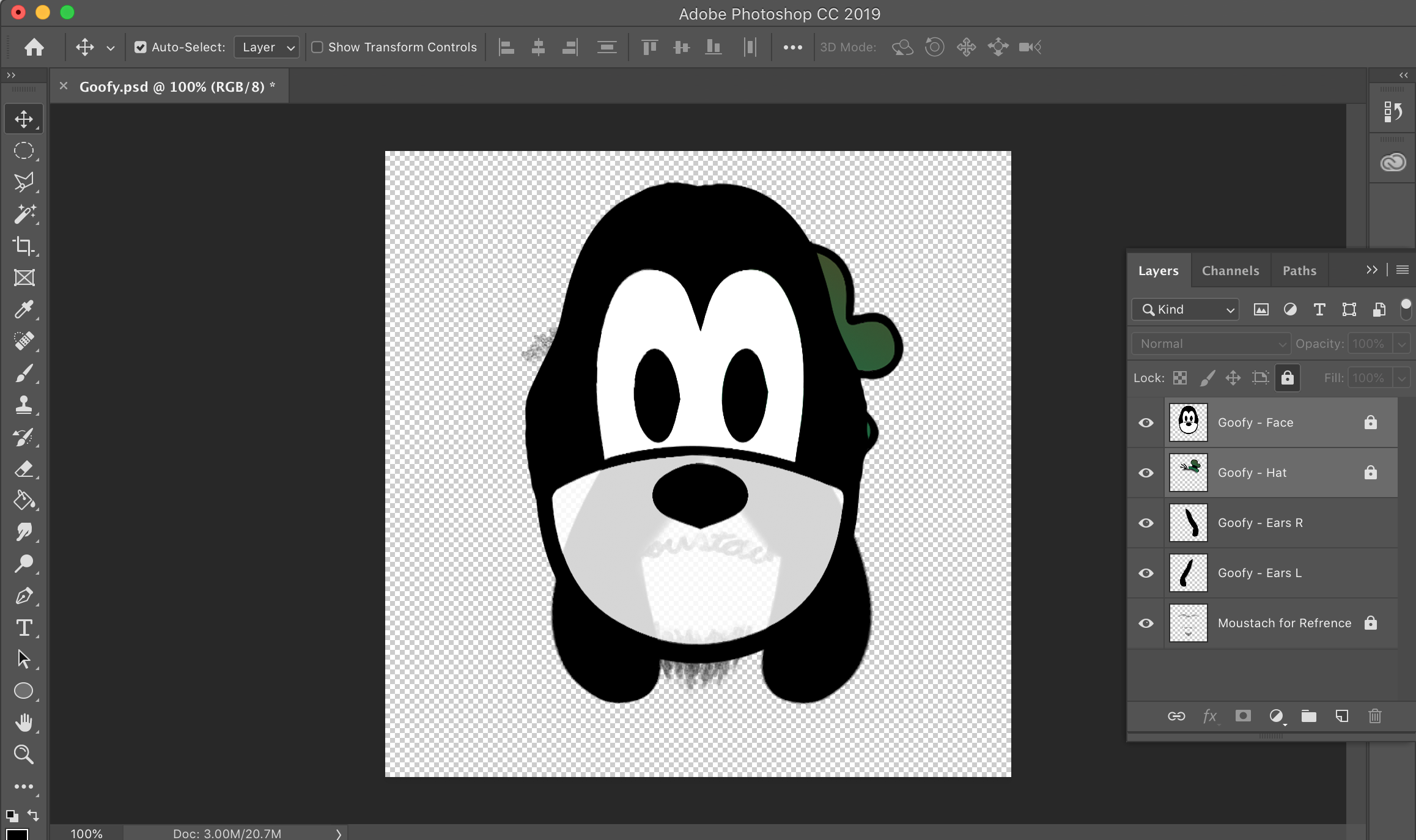Toggle layer filtering switch on or off
The height and width of the screenshot is (840, 1416).
click(x=1406, y=309)
